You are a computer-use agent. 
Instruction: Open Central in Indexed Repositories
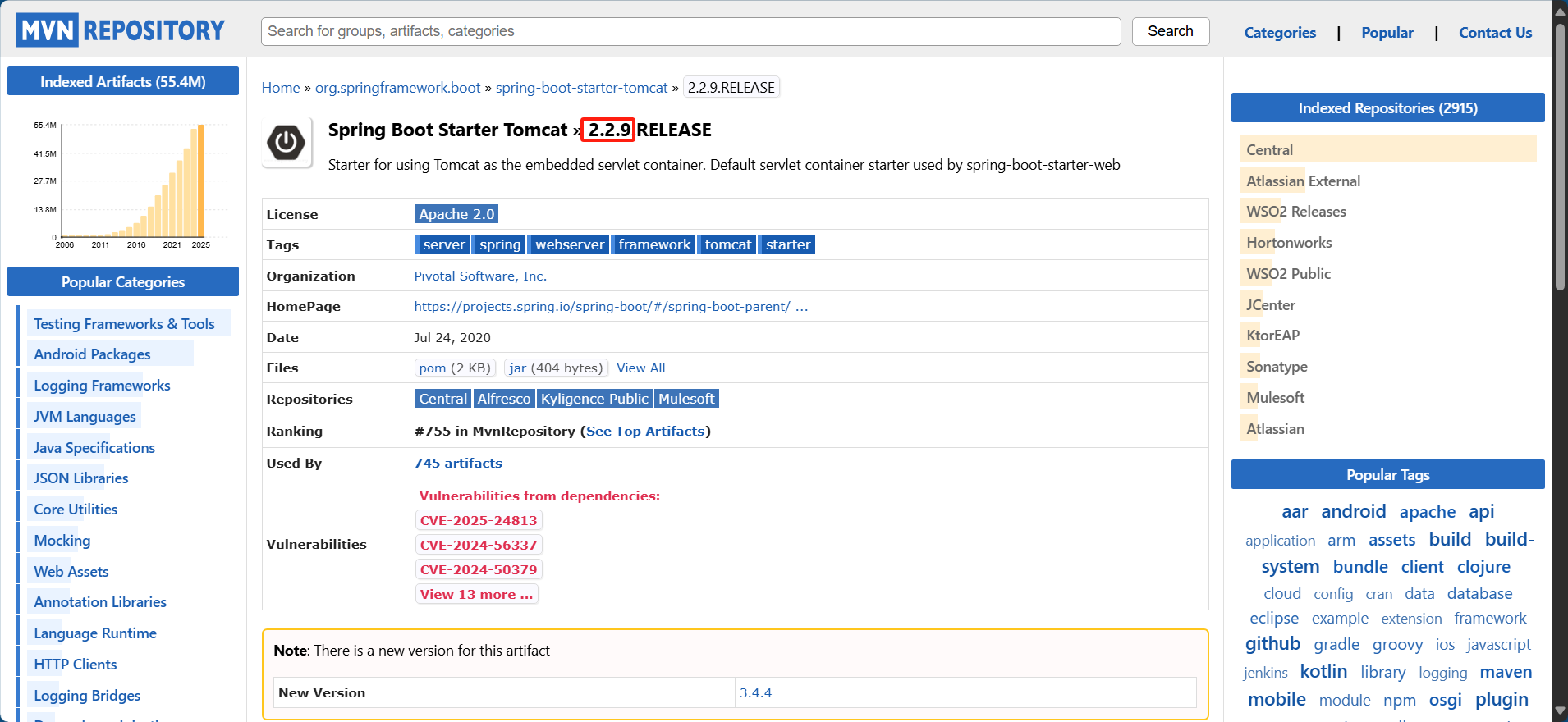1269,150
